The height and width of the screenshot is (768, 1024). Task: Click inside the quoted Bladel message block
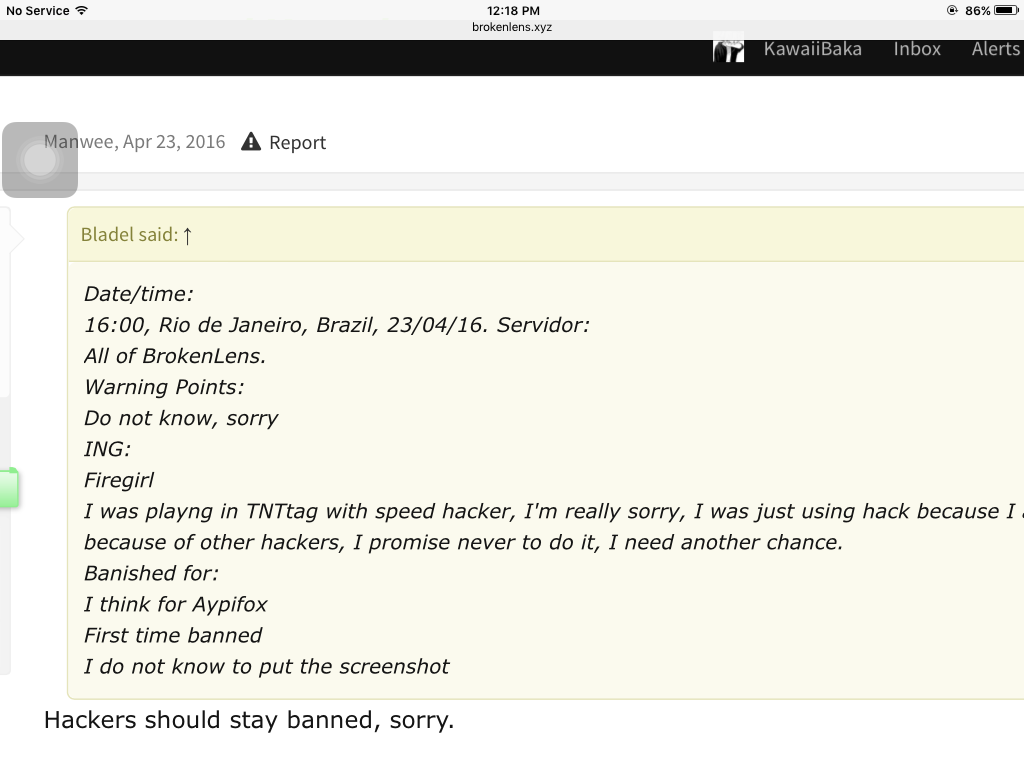pos(546,480)
